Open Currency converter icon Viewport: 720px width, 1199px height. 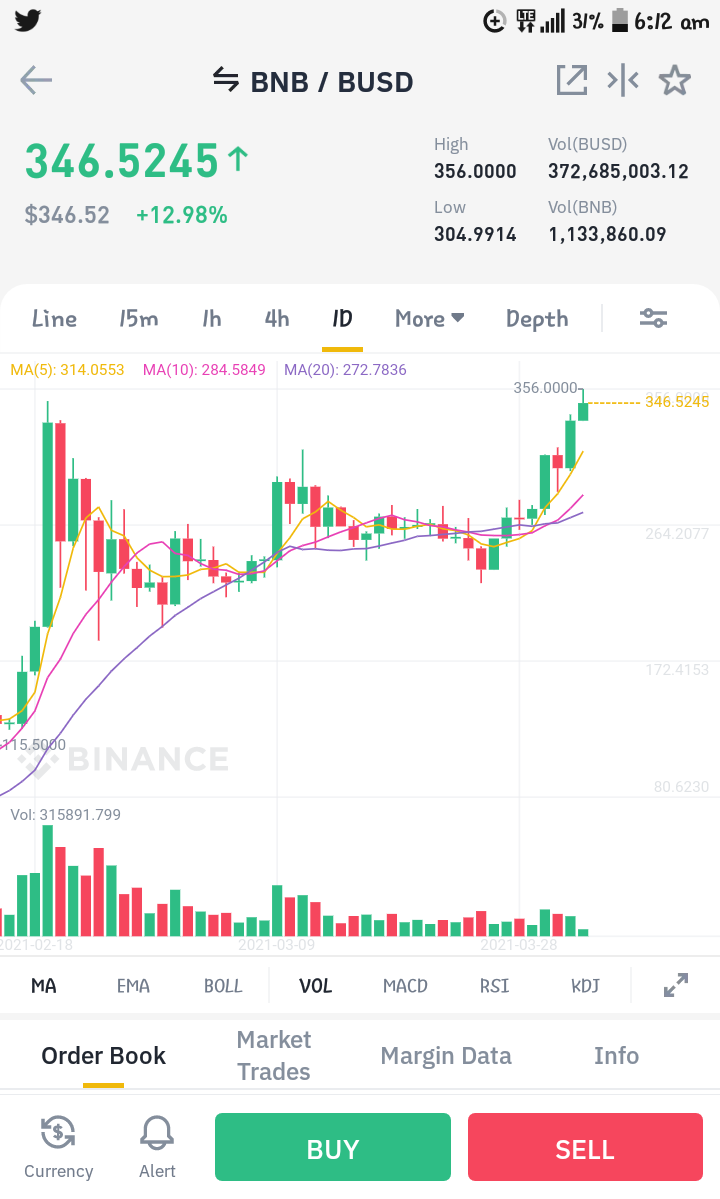click(x=58, y=1147)
